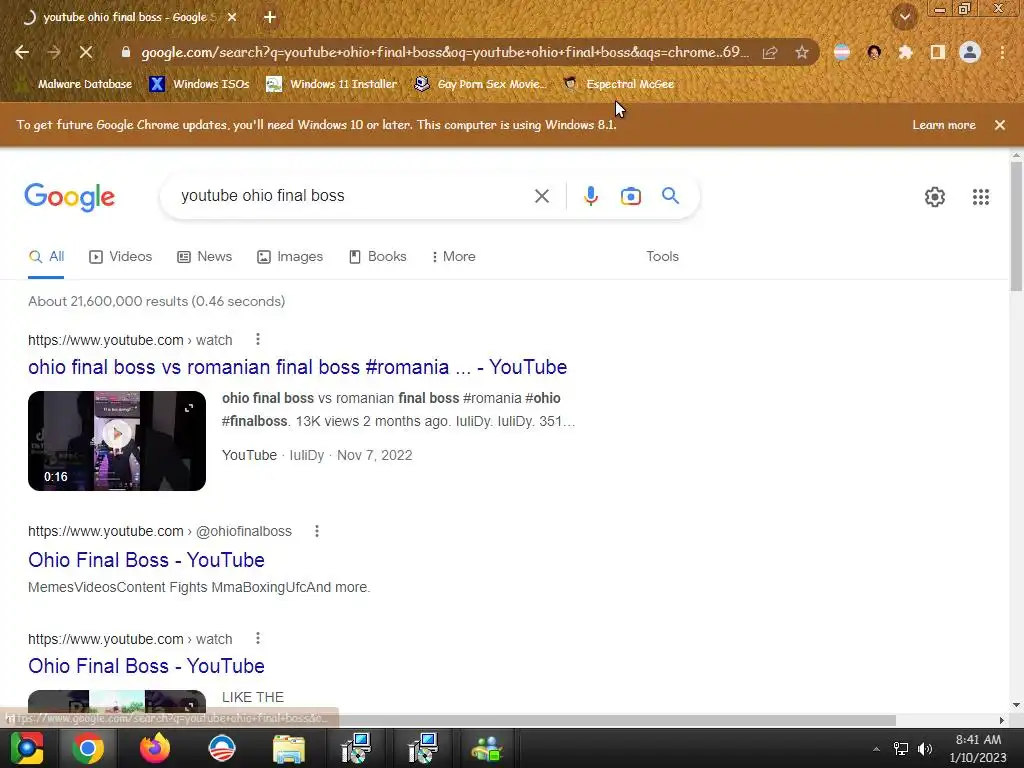
Task: Click 'MemesVideosContent Fights' description text
Action: point(199,587)
